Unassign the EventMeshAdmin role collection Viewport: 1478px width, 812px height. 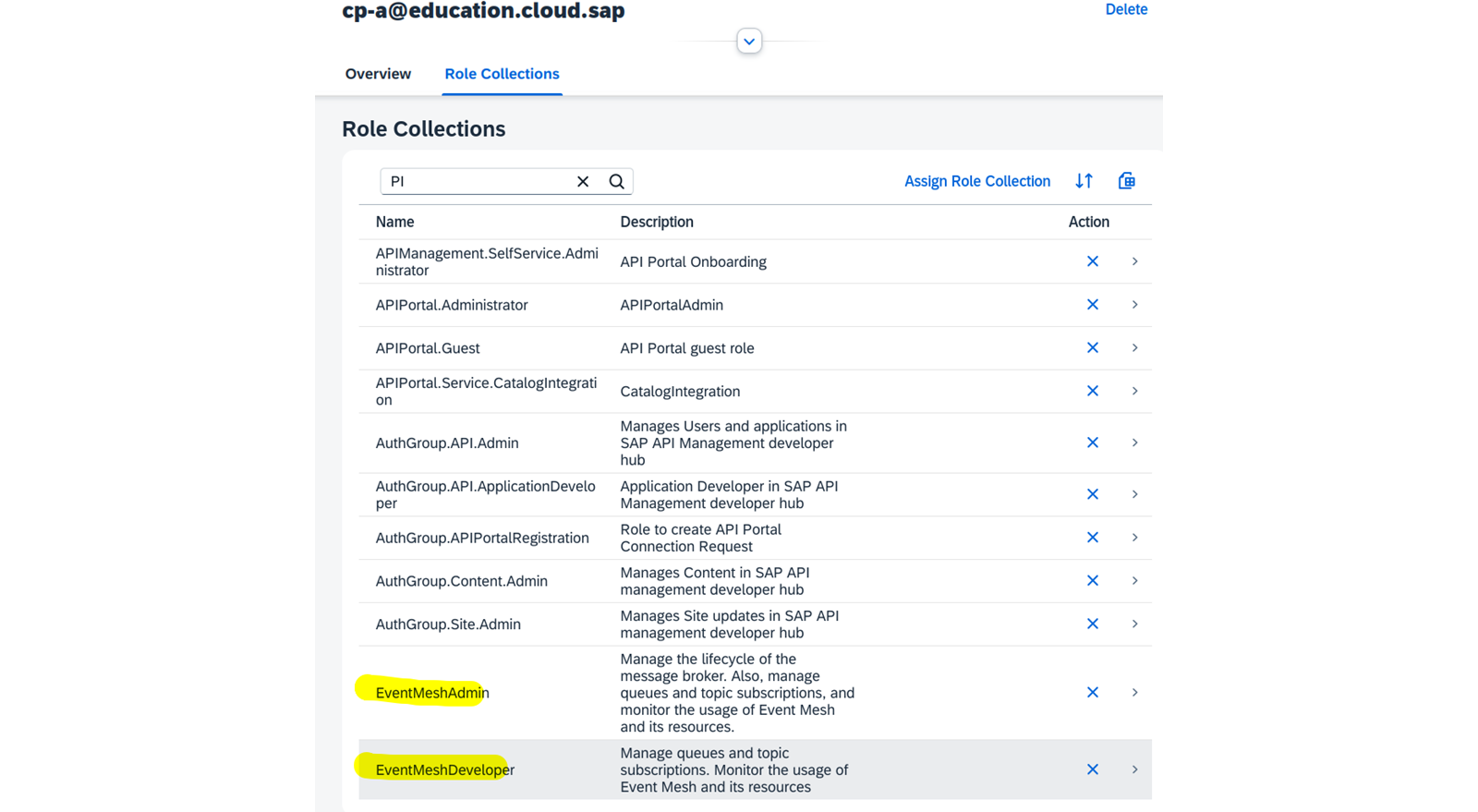tap(1092, 693)
